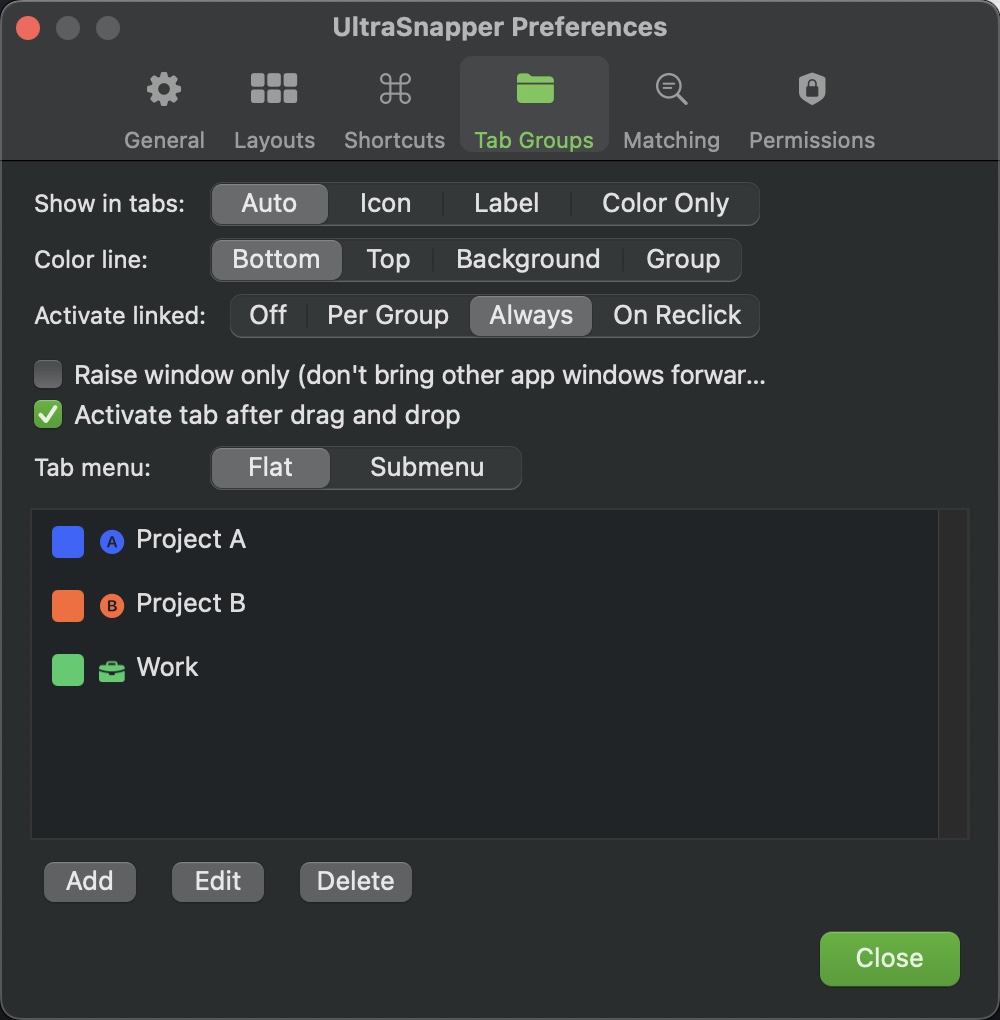1000x1020 pixels.
Task: Click the Add button
Action: [89, 881]
